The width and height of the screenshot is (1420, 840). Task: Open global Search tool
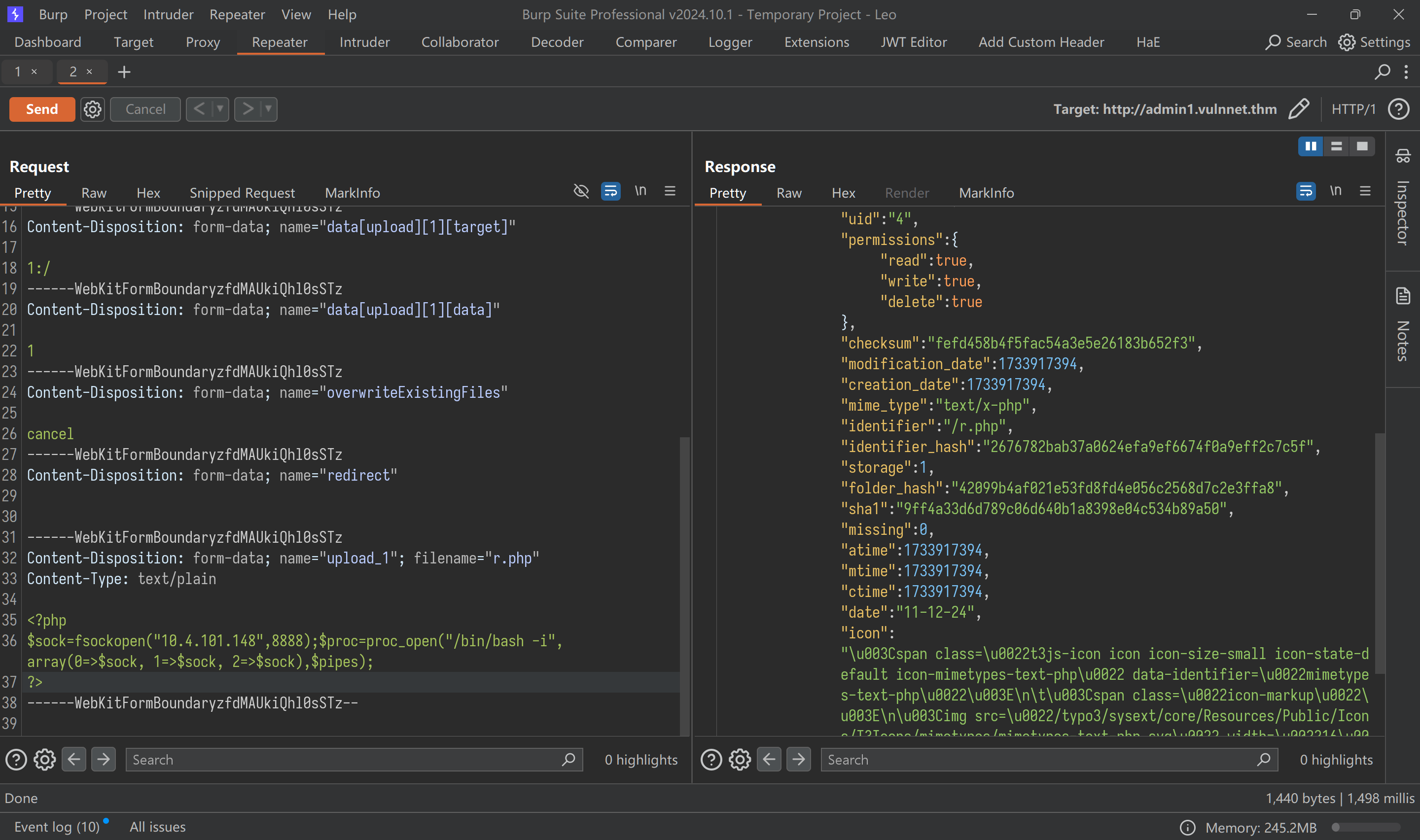[x=1295, y=42]
